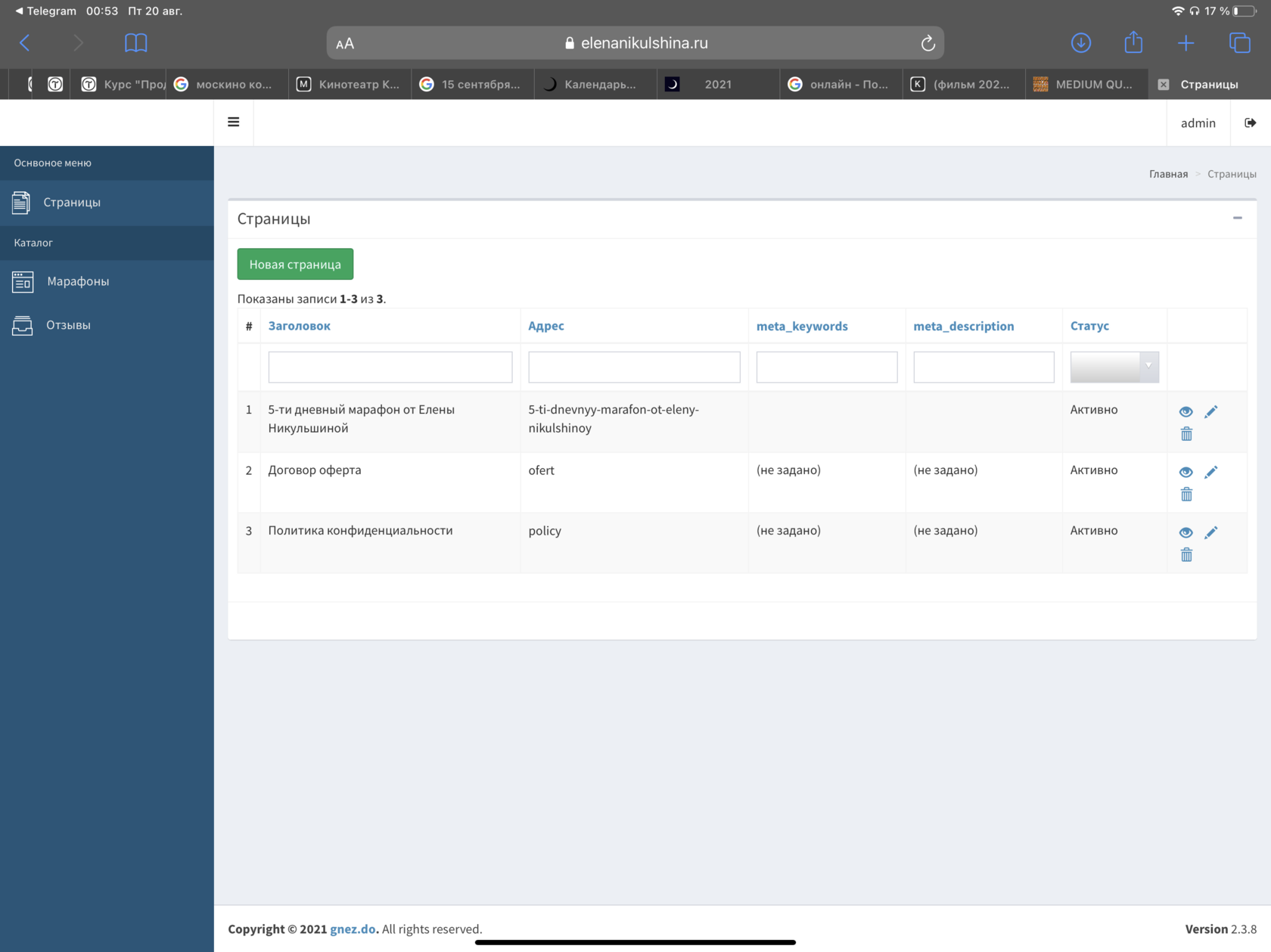Open Марафоны in sidebar catalog
This screenshot has width=1271, height=952.
[x=107, y=281]
